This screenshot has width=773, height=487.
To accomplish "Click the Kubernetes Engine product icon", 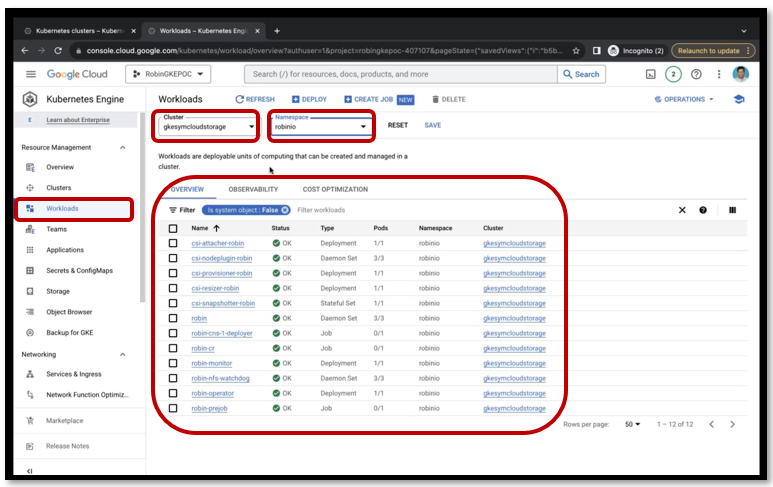I will [30, 99].
